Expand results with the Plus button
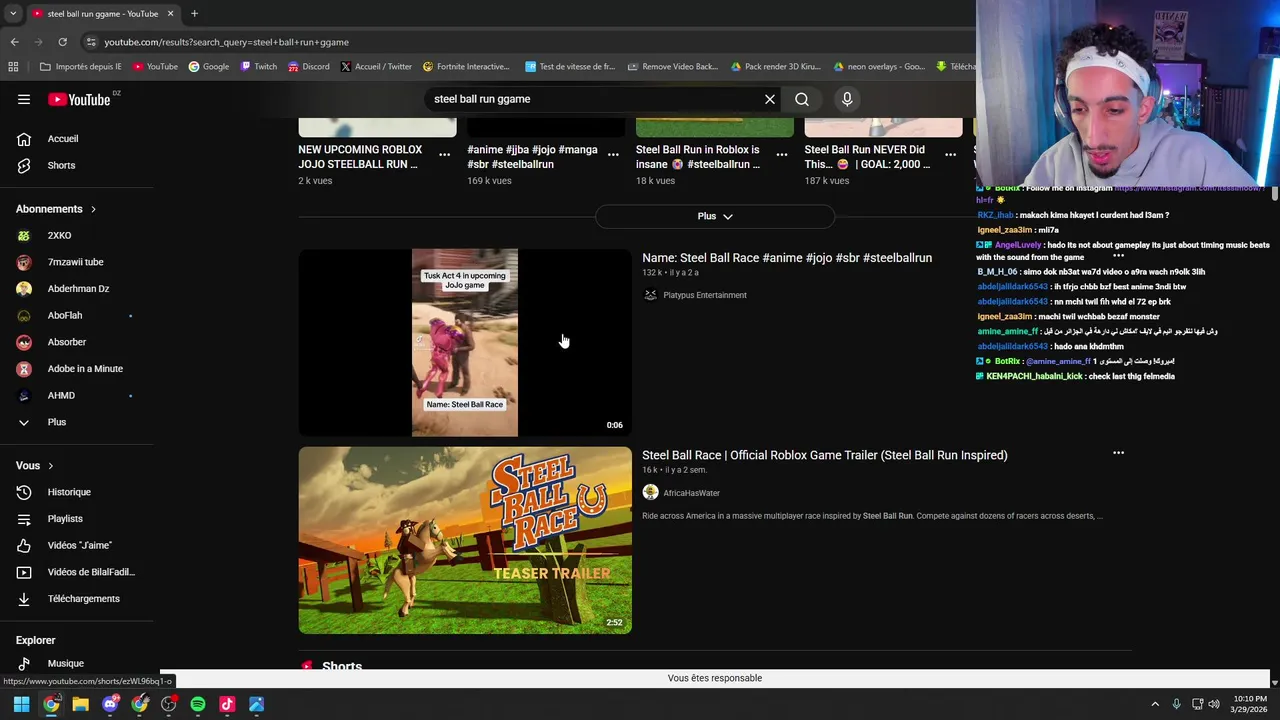 715,216
